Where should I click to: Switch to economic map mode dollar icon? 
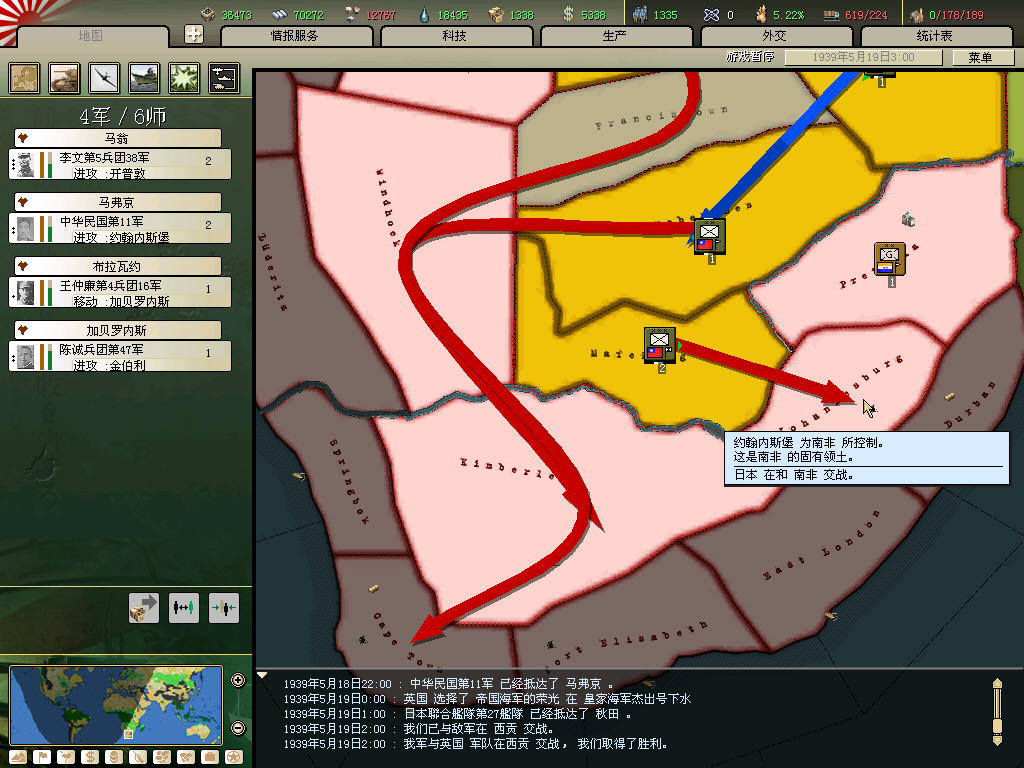[90, 756]
